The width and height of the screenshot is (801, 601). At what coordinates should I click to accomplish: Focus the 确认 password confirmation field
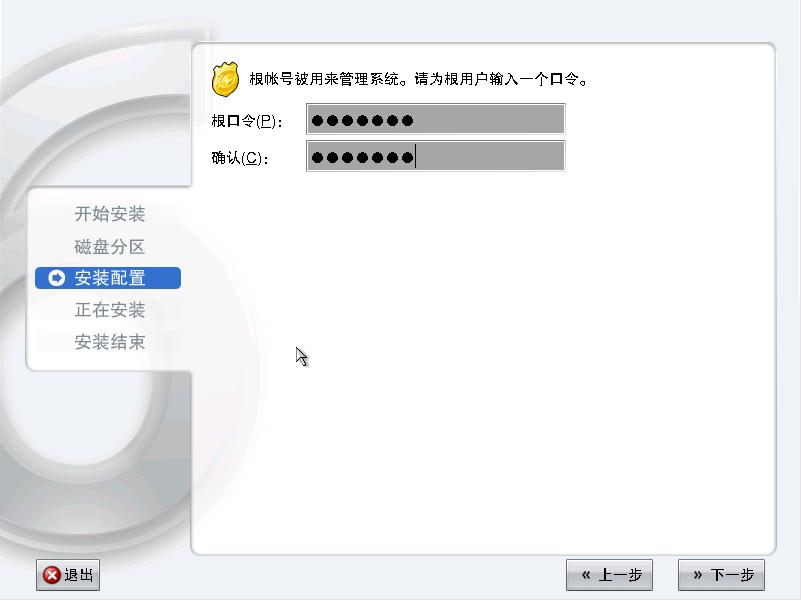(436, 156)
